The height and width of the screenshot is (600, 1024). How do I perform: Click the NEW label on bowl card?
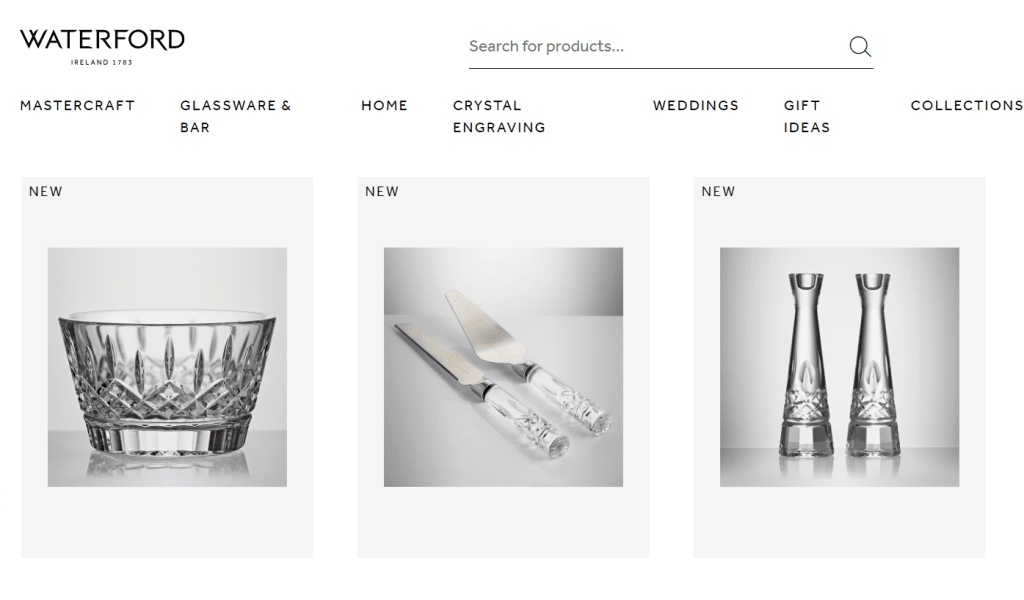click(46, 191)
